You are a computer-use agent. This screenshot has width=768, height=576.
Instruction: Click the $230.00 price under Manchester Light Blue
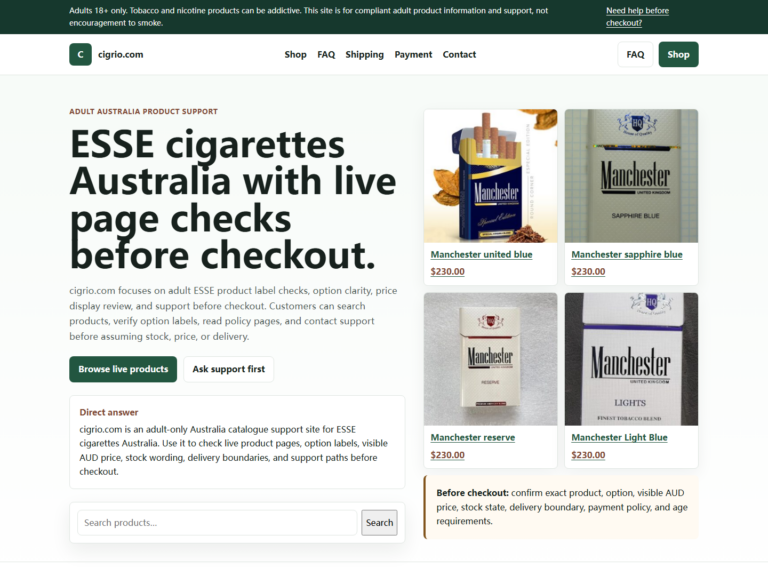tap(588, 455)
